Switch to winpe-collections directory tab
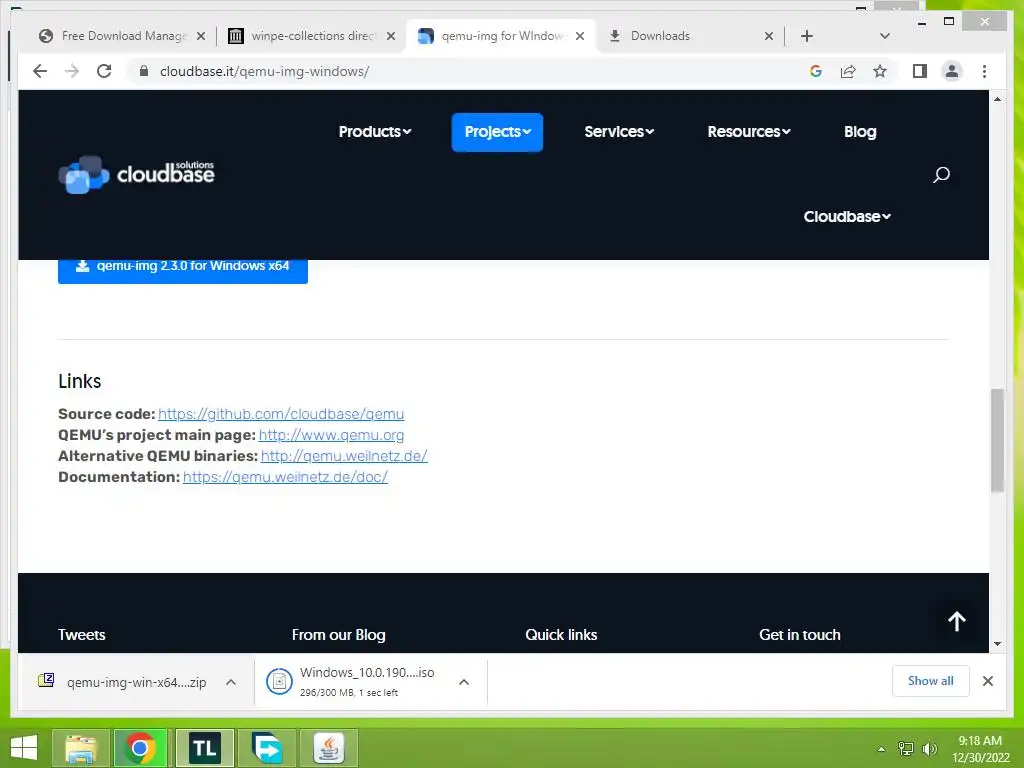 312,36
